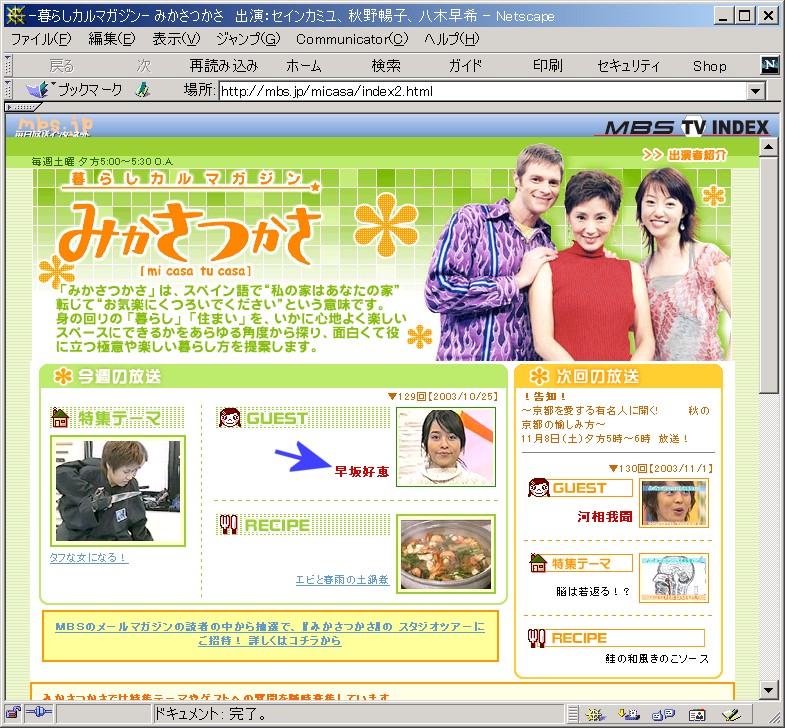This screenshot has width=785, height=728.
Task: Open the 河相我聞 guest photo thumbnail
Action: [x=674, y=503]
